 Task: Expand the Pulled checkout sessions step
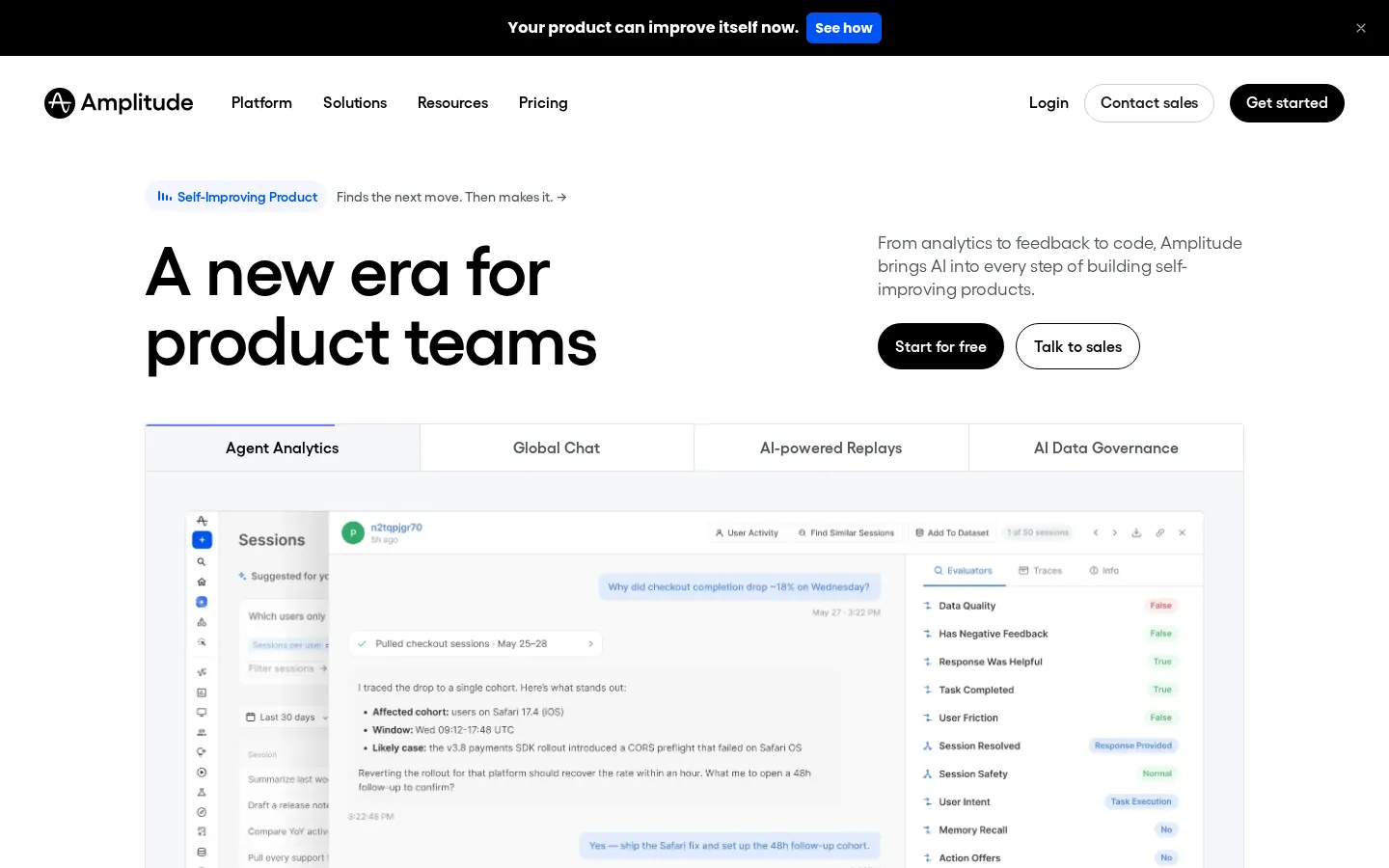coord(476,643)
